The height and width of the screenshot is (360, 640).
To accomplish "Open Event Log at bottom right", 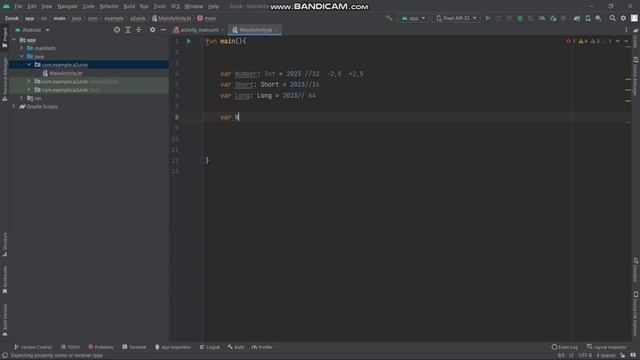I will [x=564, y=347].
